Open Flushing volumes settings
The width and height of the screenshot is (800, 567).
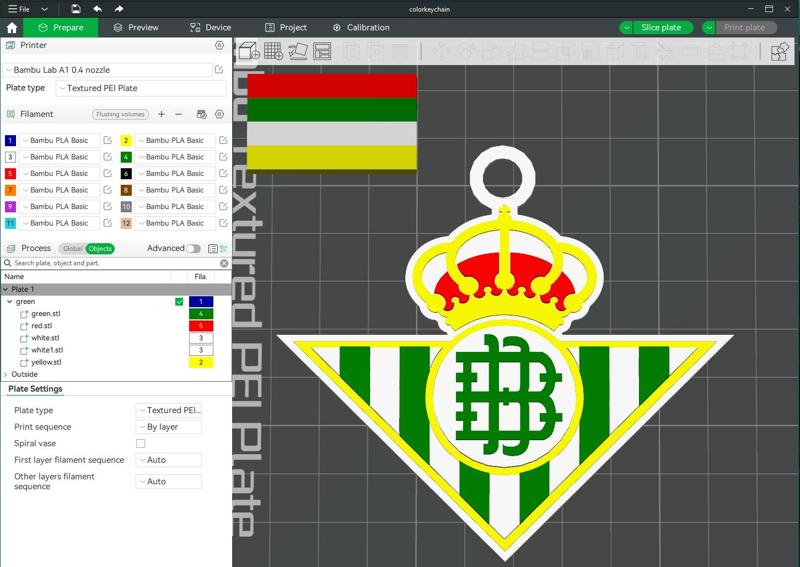[120, 114]
